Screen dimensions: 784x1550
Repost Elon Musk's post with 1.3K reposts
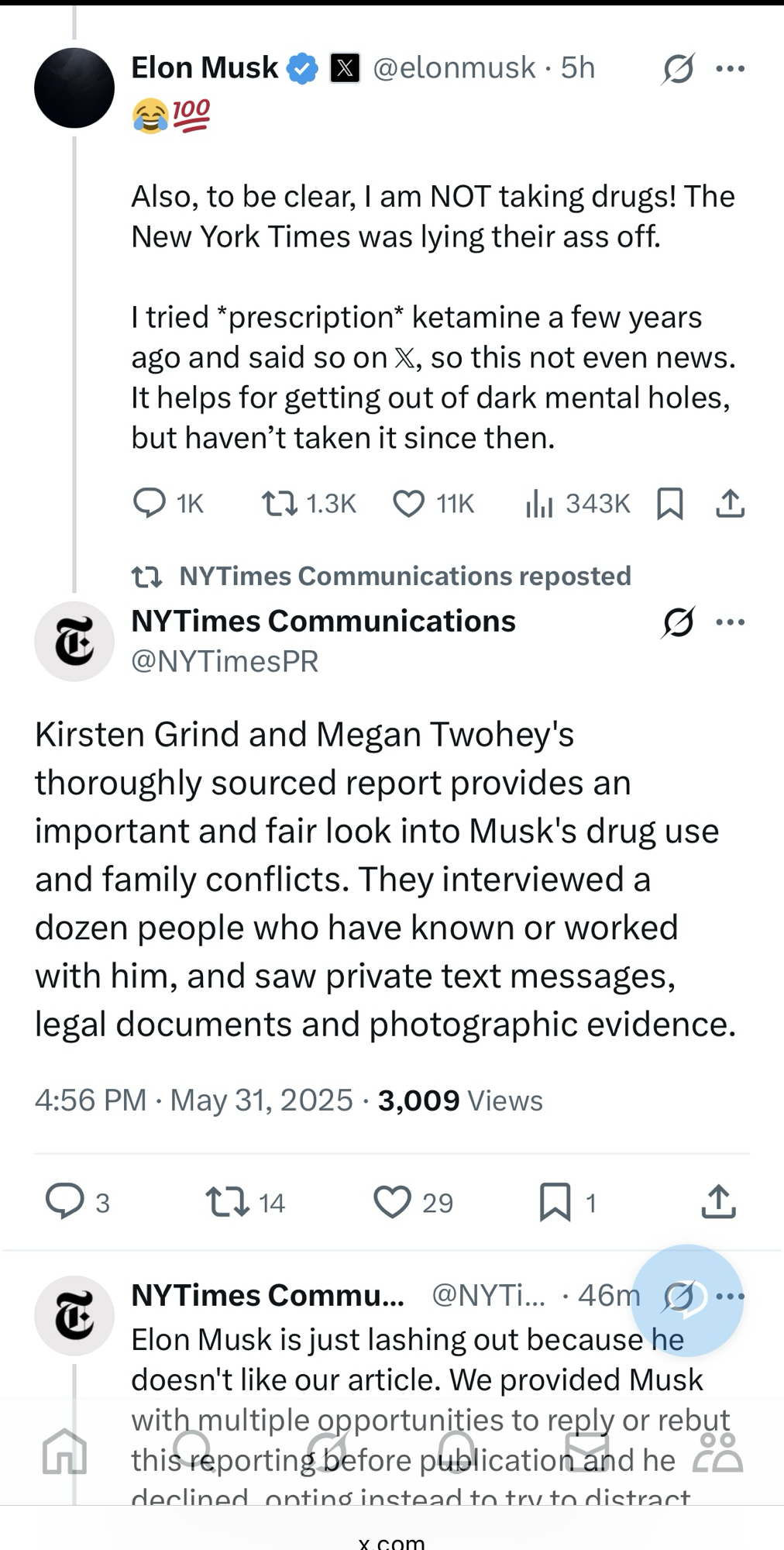pyautogui.click(x=280, y=504)
